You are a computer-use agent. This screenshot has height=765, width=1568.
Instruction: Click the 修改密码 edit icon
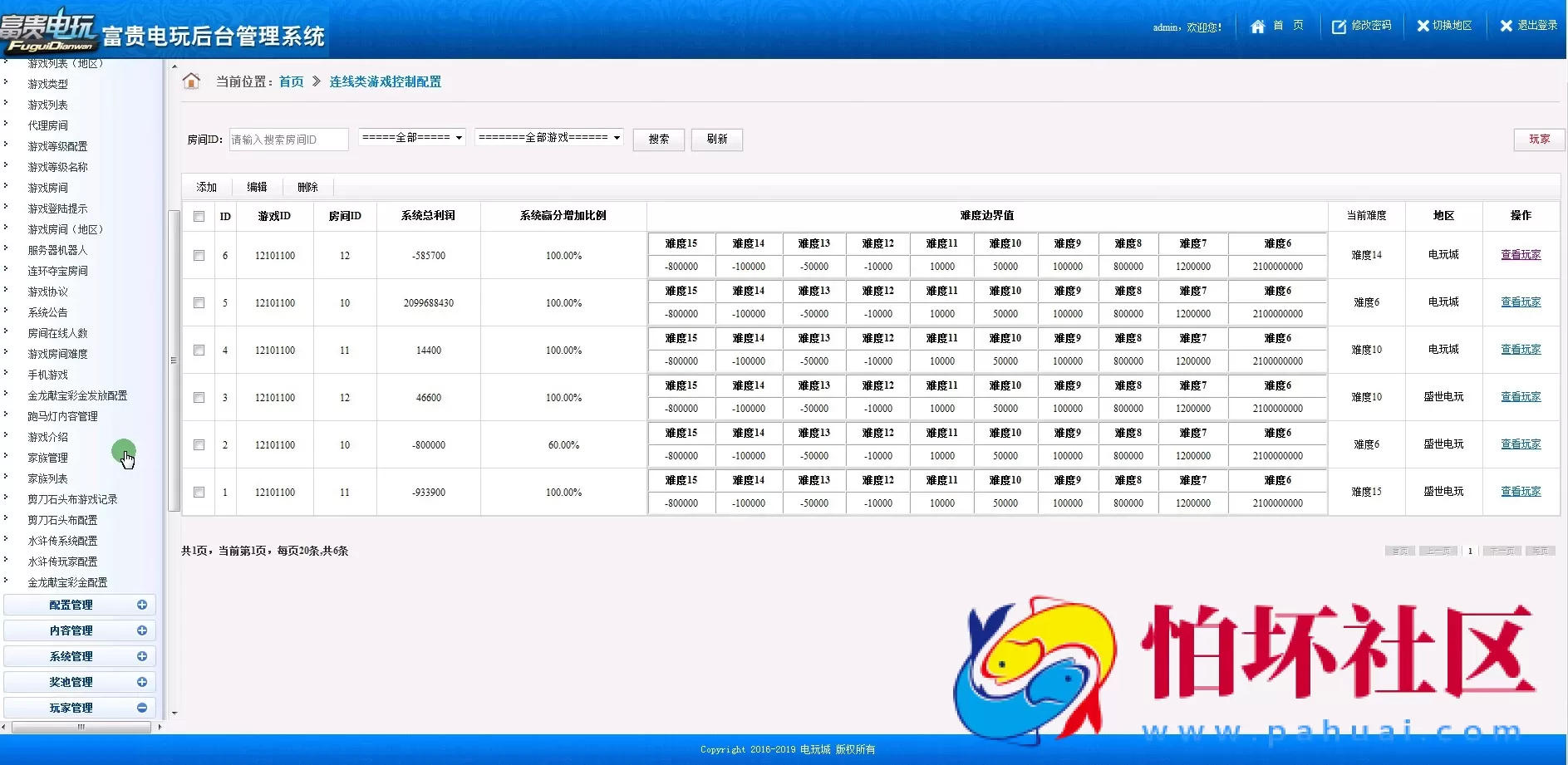click(1339, 27)
